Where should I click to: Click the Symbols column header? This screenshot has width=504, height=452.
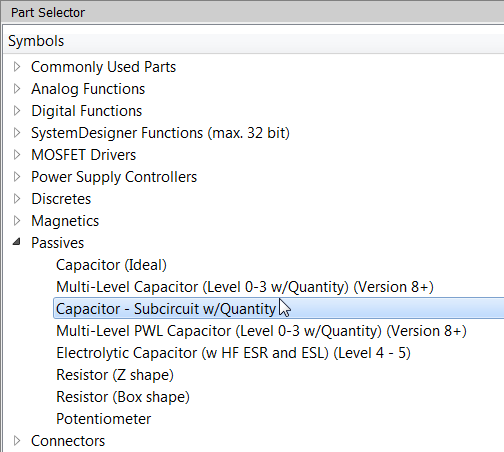coord(253,41)
